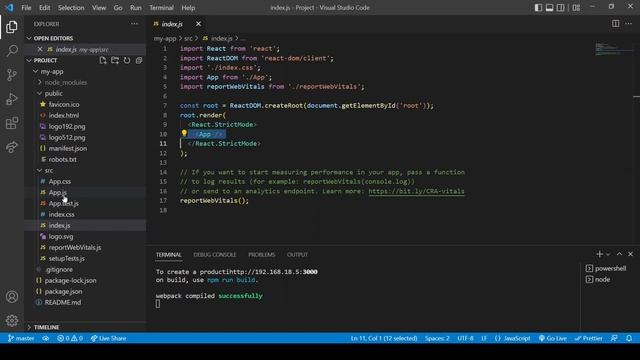Click New File icon in Project header

point(103,60)
